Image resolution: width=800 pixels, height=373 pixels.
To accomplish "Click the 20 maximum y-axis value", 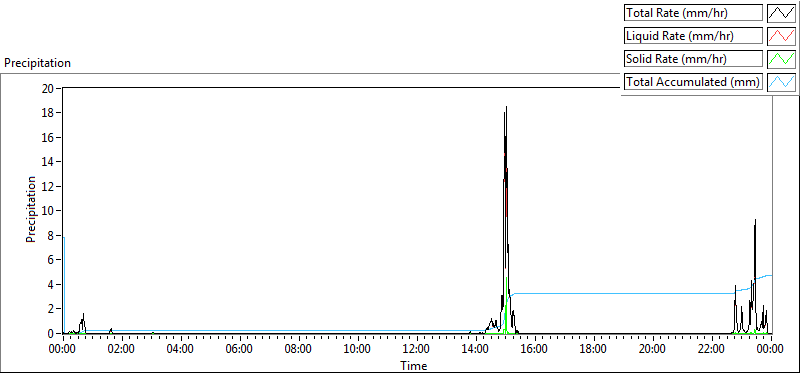I will (x=47, y=88).
